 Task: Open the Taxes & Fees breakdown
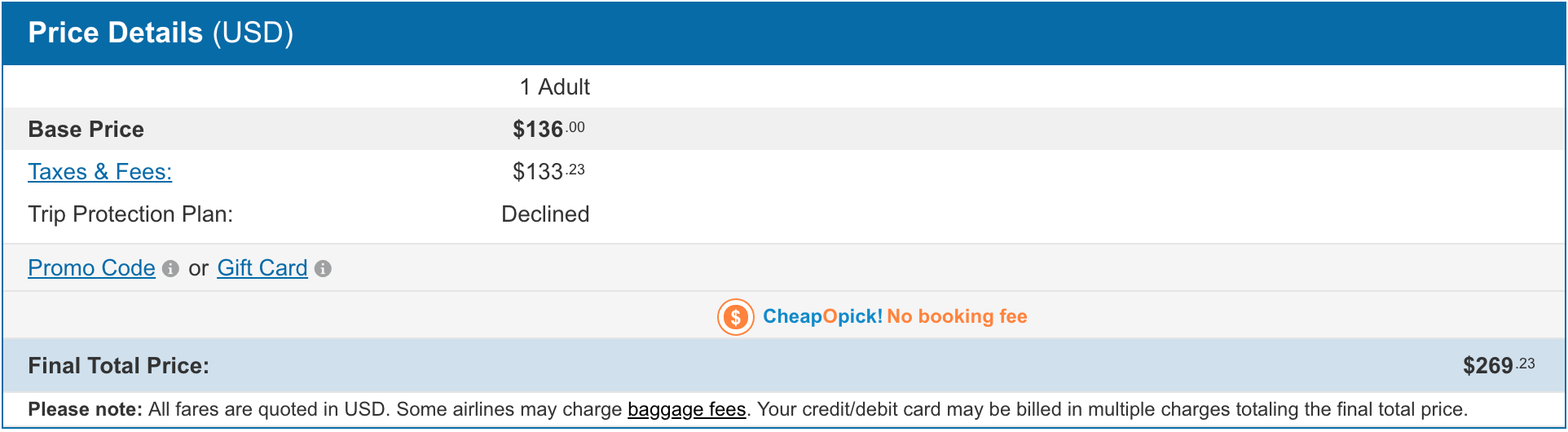tap(99, 172)
